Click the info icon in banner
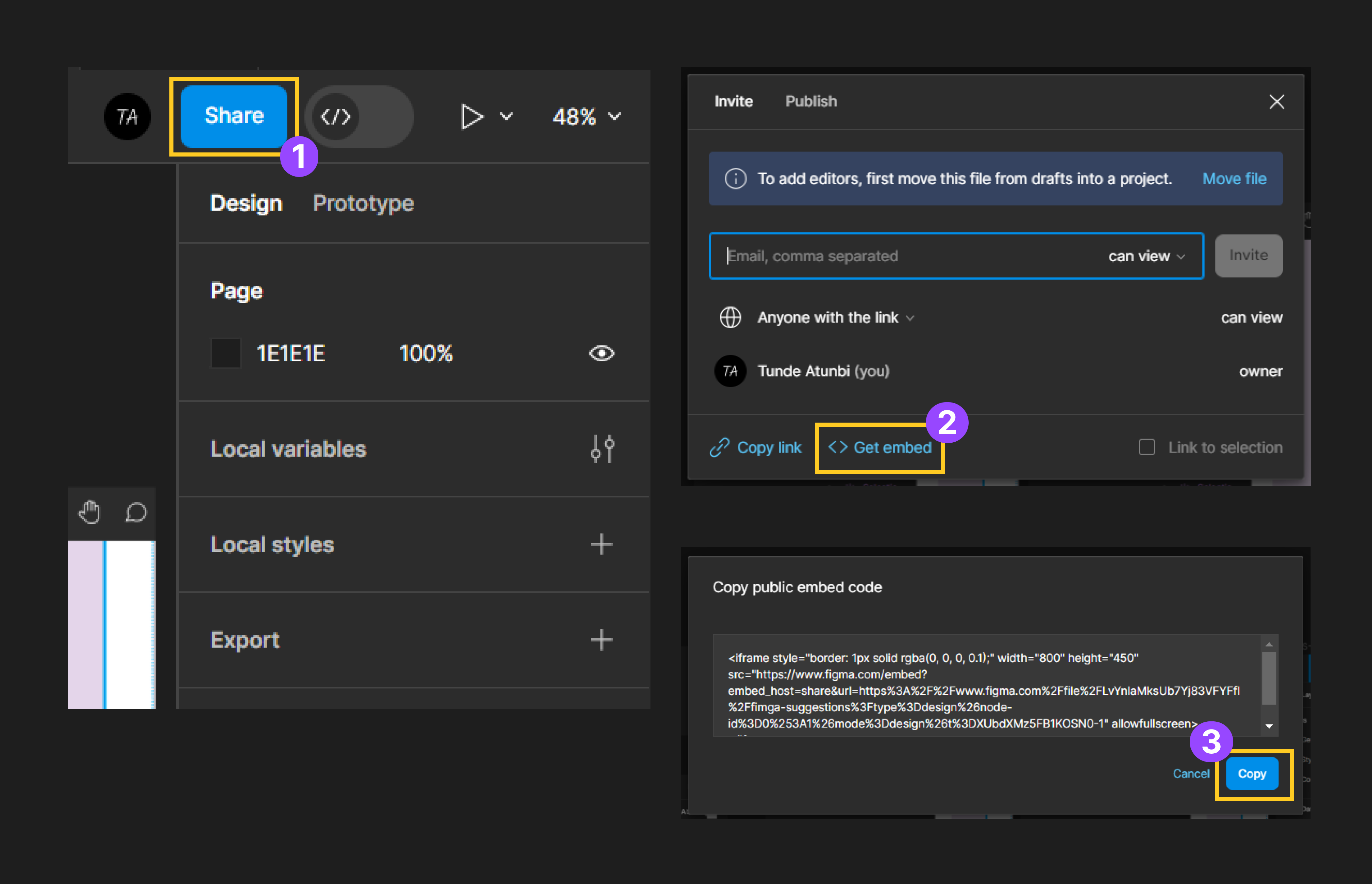Screen dimensions: 1372x884 click(x=736, y=179)
